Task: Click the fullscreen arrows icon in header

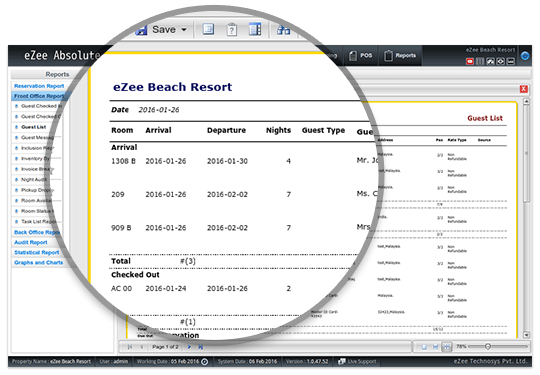Action: (501, 61)
